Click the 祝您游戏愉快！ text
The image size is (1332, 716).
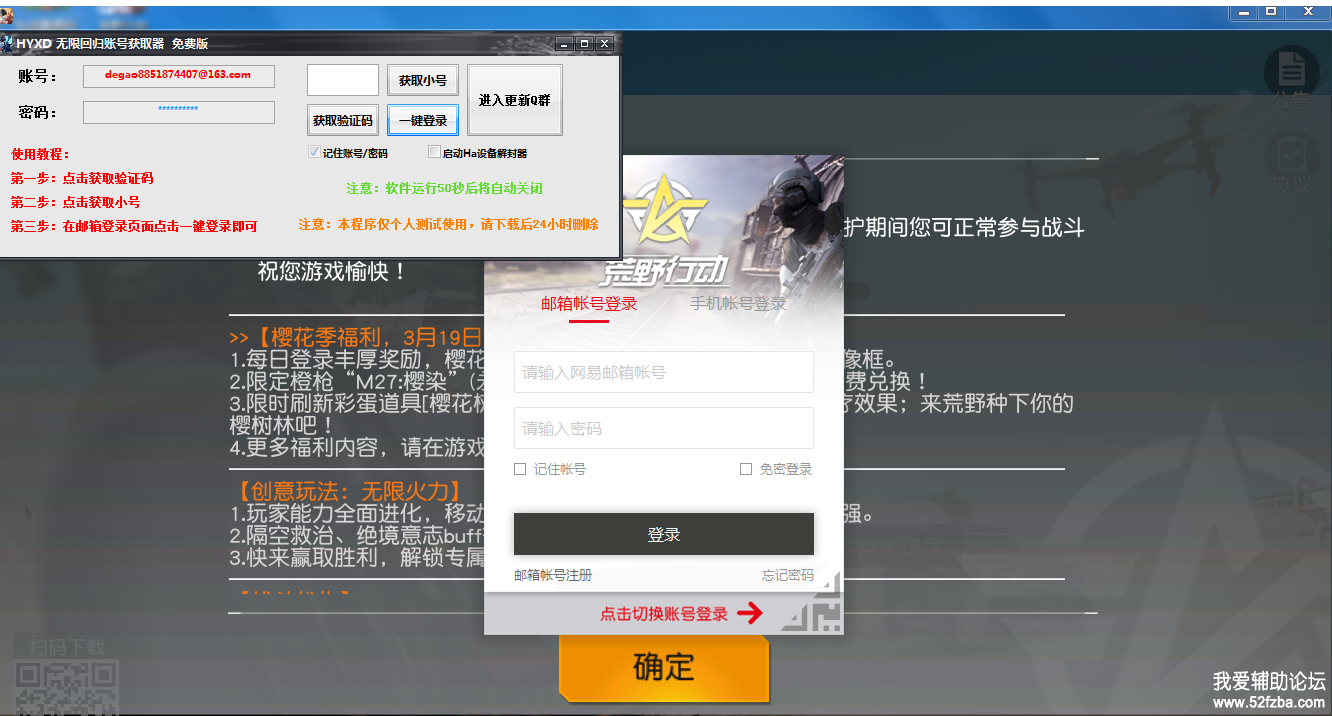pyautogui.click(x=333, y=271)
